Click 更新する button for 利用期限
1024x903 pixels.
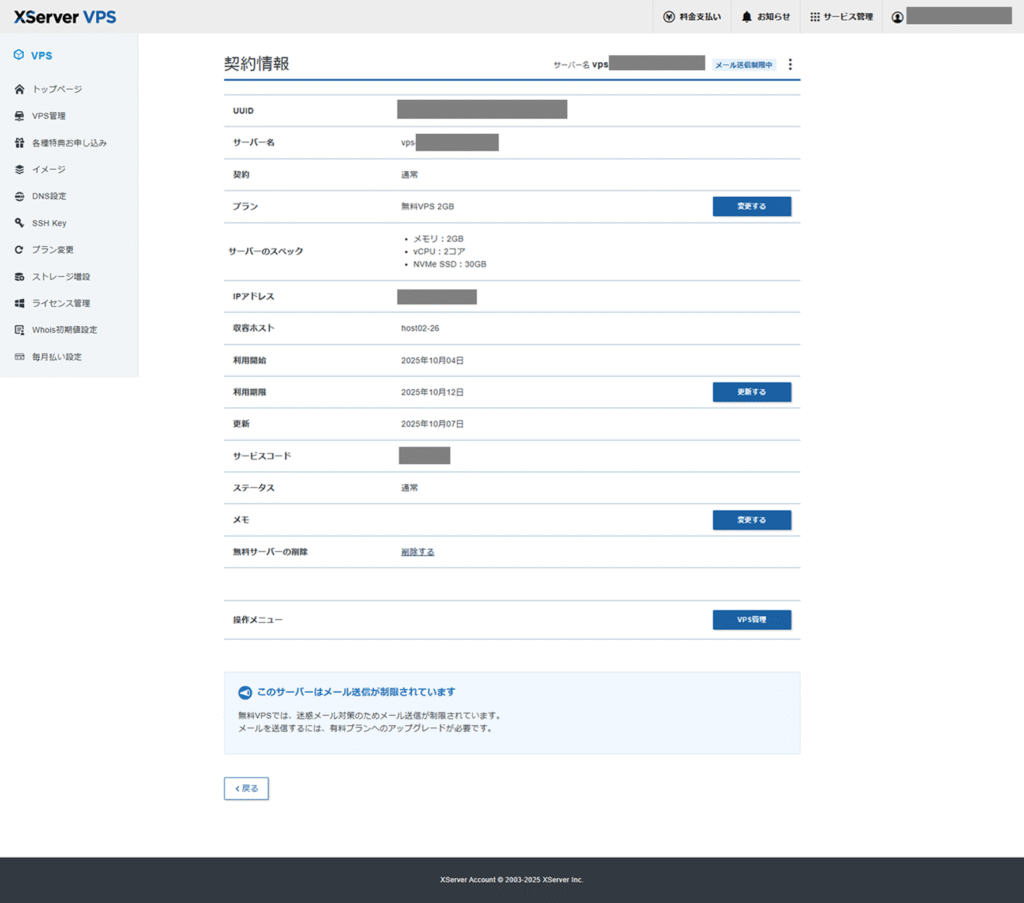click(751, 392)
